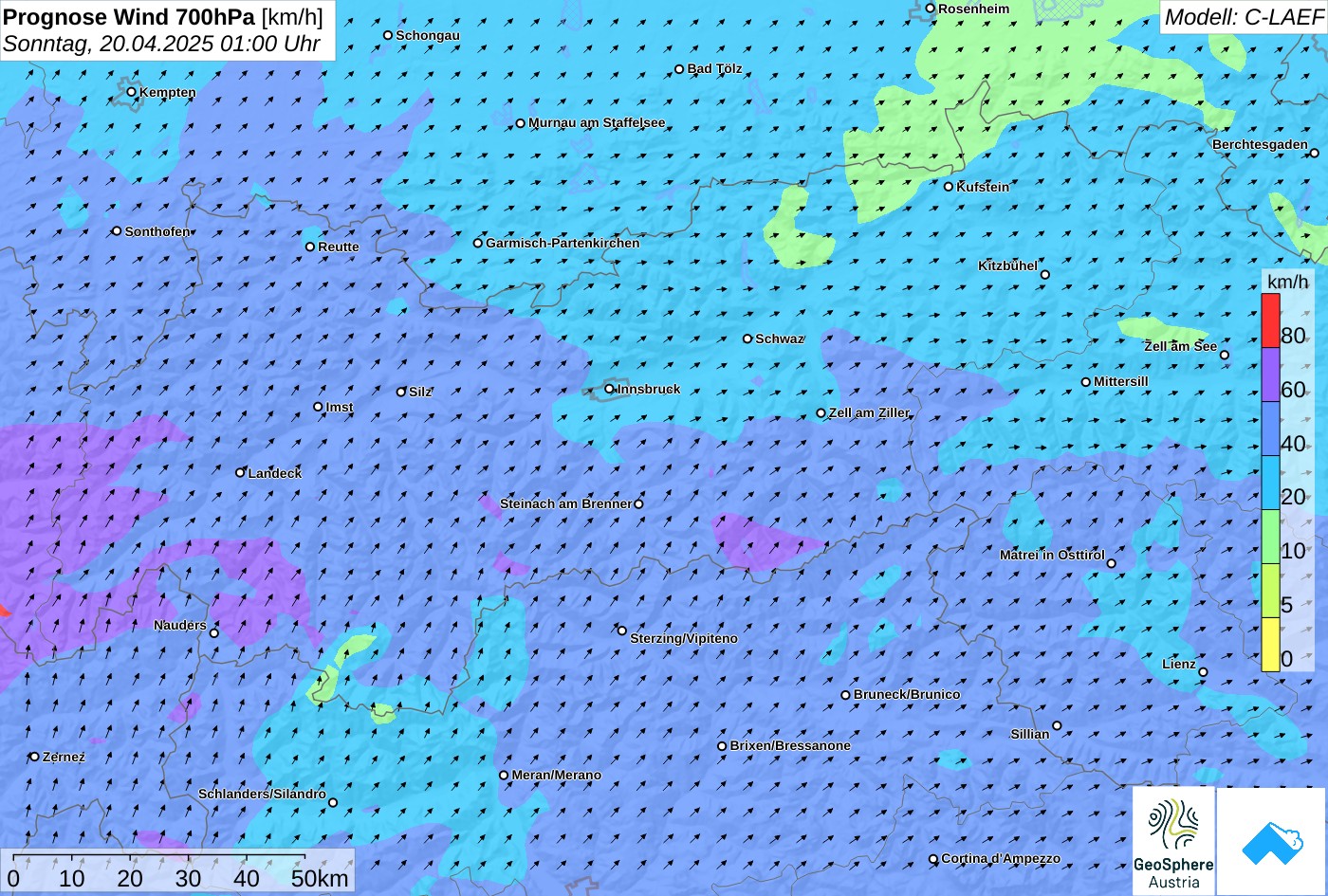Click the Zell am See marker dot

point(1225,356)
